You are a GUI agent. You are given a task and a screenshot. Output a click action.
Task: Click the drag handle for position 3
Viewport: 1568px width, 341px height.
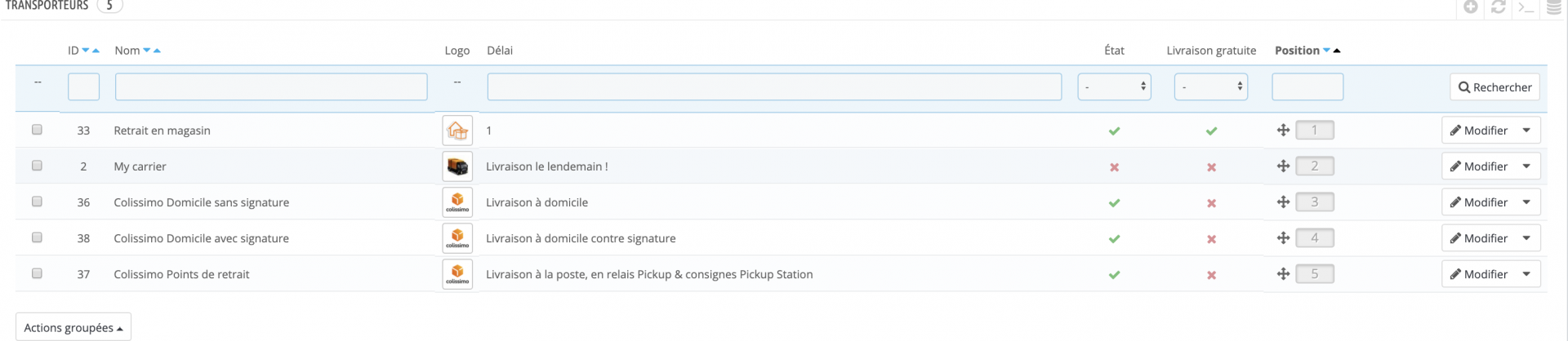click(1283, 202)
